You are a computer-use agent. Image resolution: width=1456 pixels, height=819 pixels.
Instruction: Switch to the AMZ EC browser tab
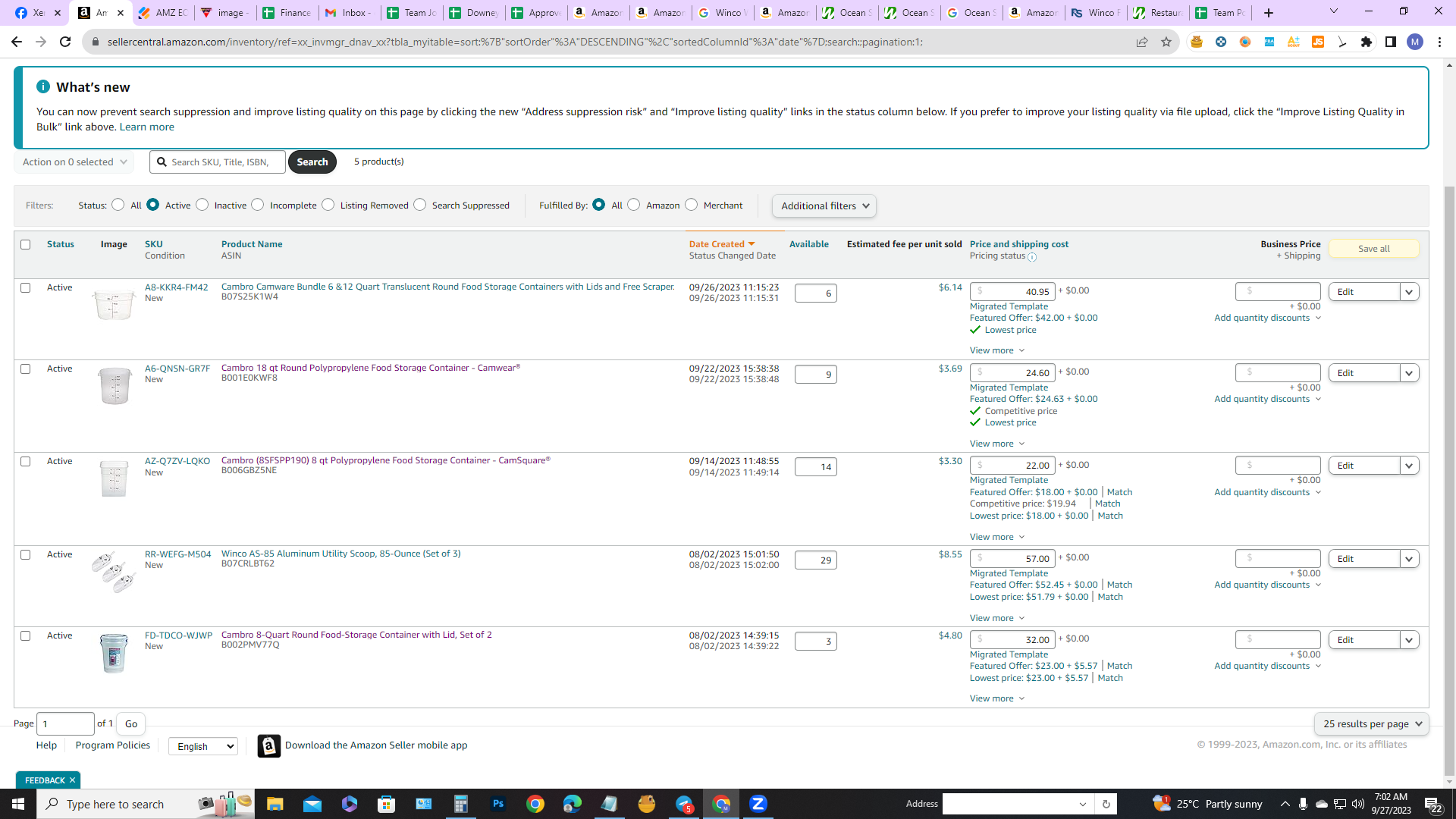pos(162,13)
